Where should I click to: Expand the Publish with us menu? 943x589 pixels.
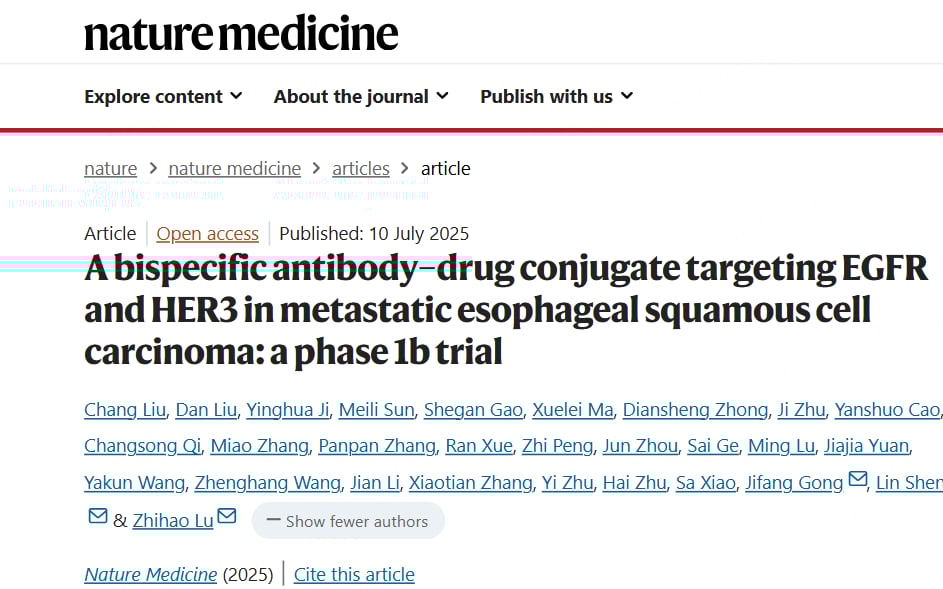coord(556,97)
